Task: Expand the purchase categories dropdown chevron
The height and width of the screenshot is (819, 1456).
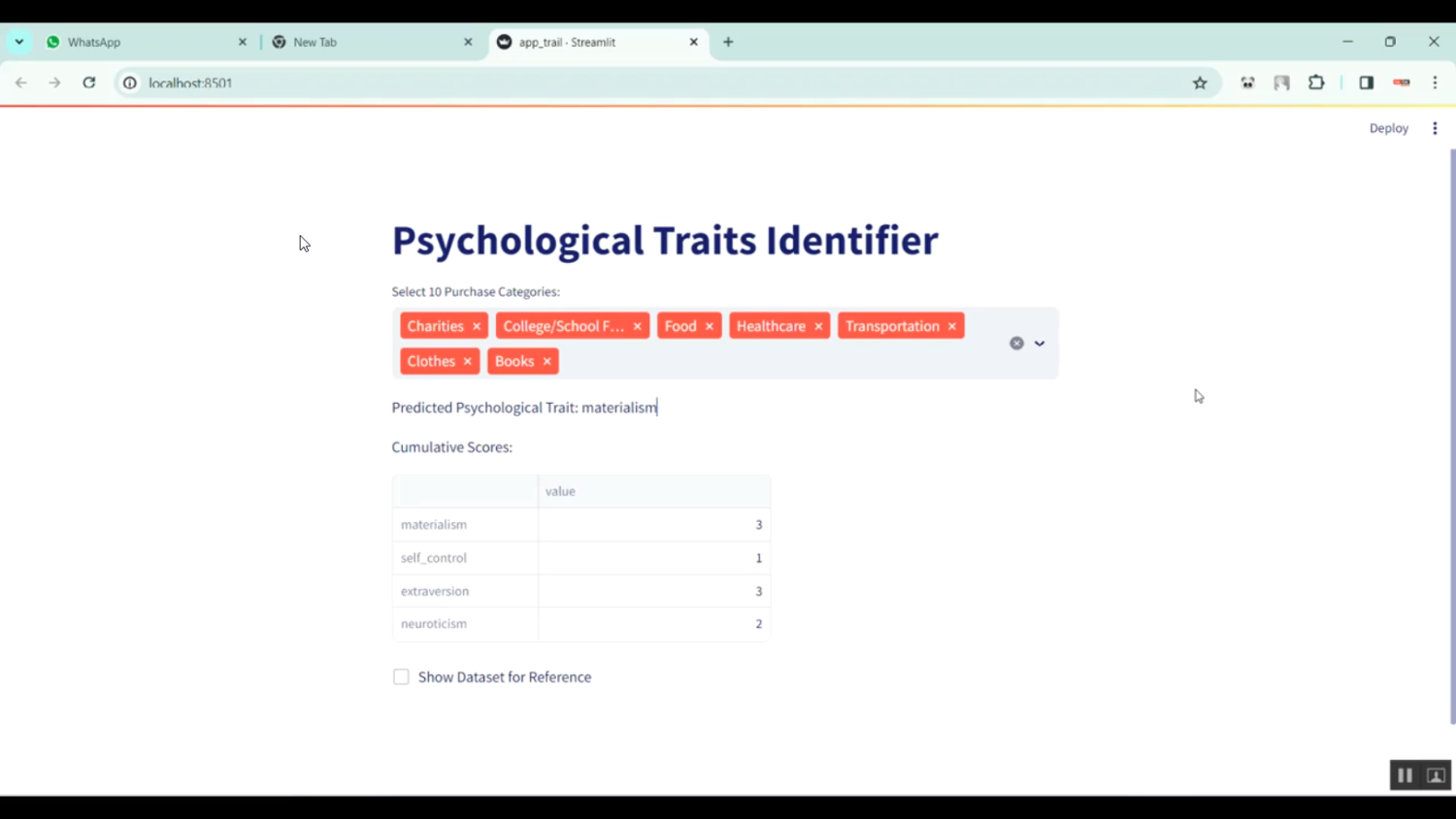Action: tap(1039, 344)
